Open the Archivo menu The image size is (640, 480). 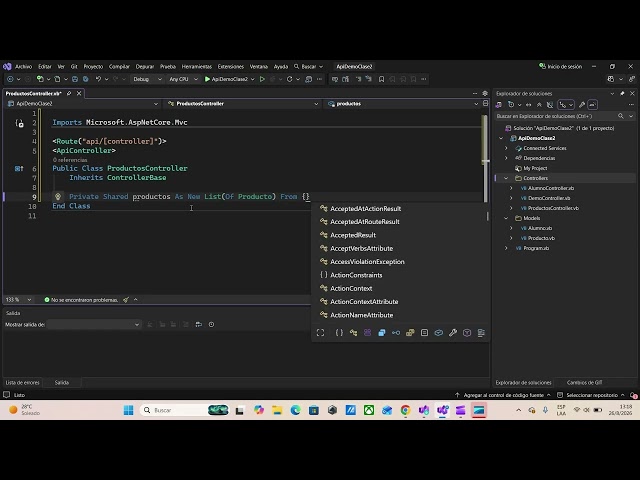[x=23, y=67]
